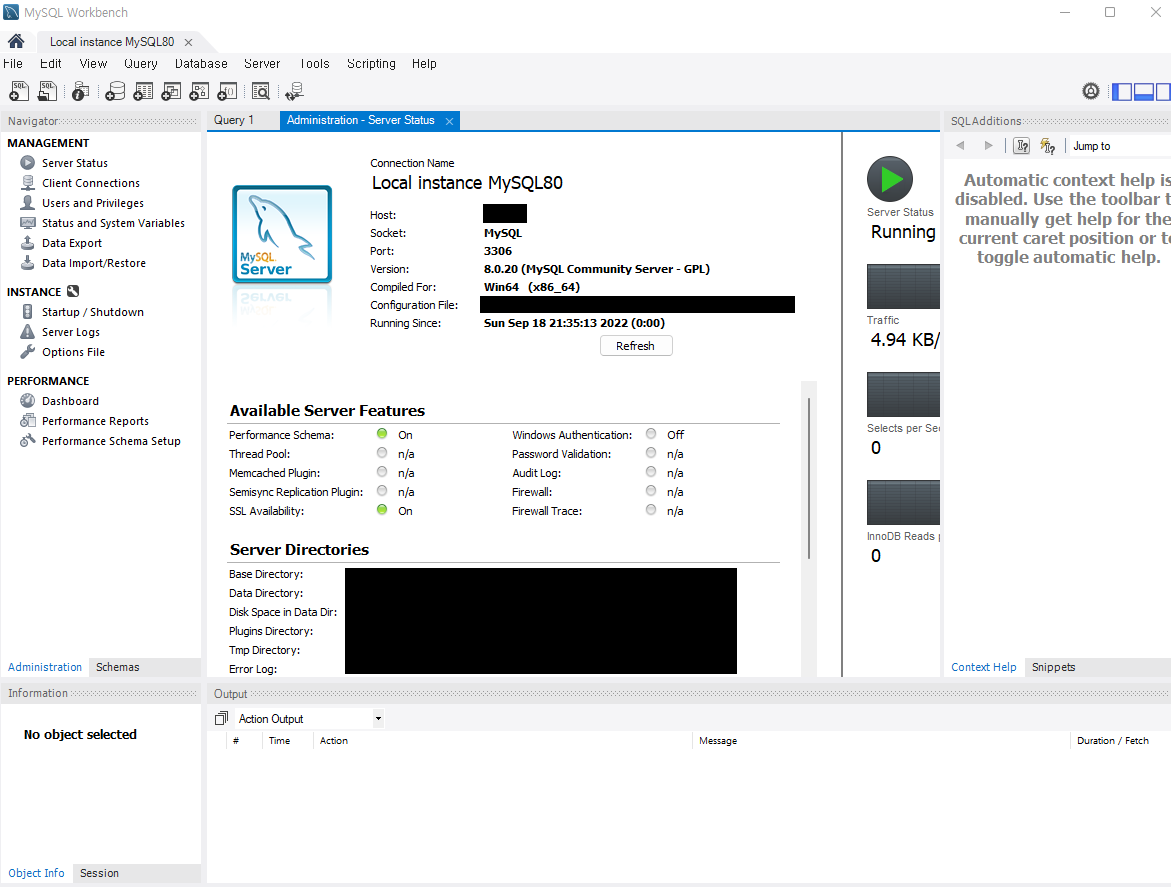This screenshot has width=1171, height=887.
Task: Toggle the bottom output panel icon
Action: click(x=1143, y=91)
